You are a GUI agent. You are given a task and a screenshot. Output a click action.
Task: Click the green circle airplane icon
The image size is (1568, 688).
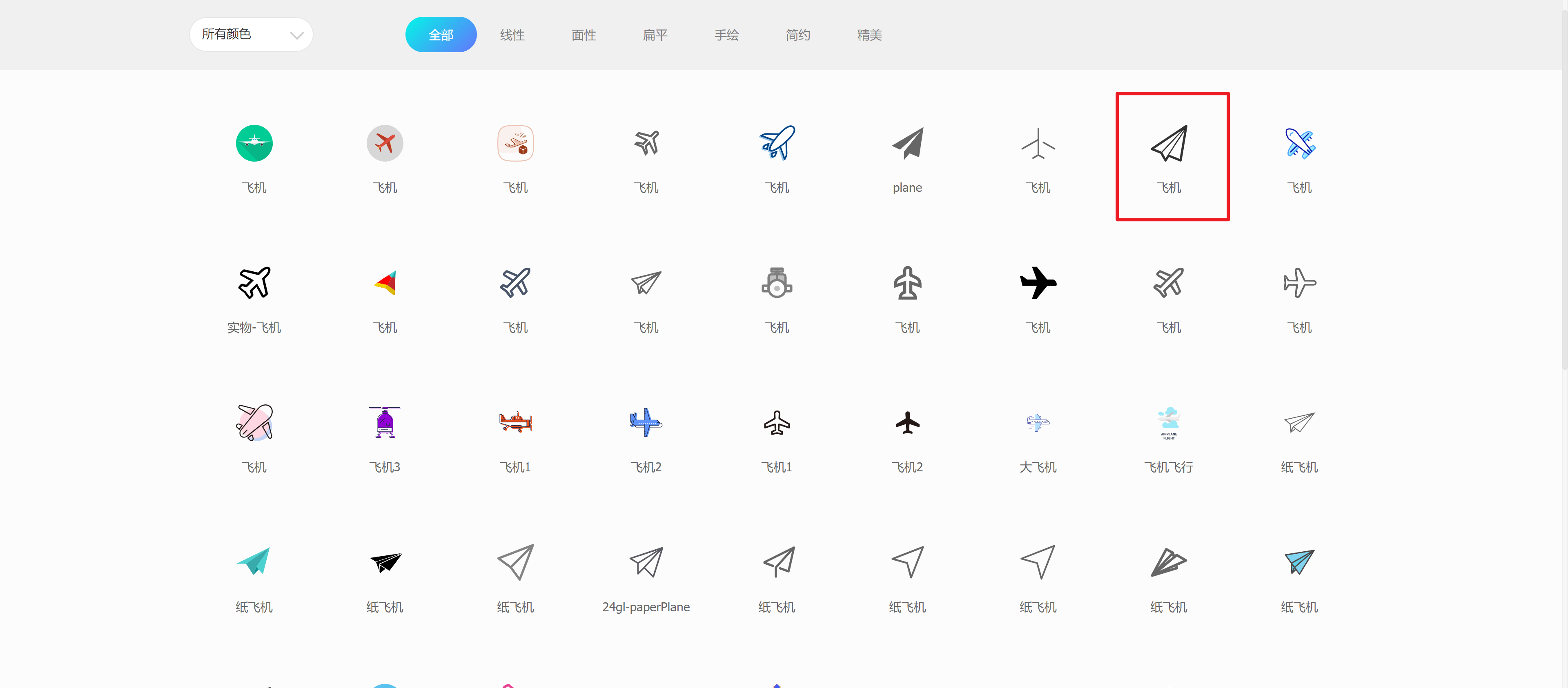click(x=254, y=144)
